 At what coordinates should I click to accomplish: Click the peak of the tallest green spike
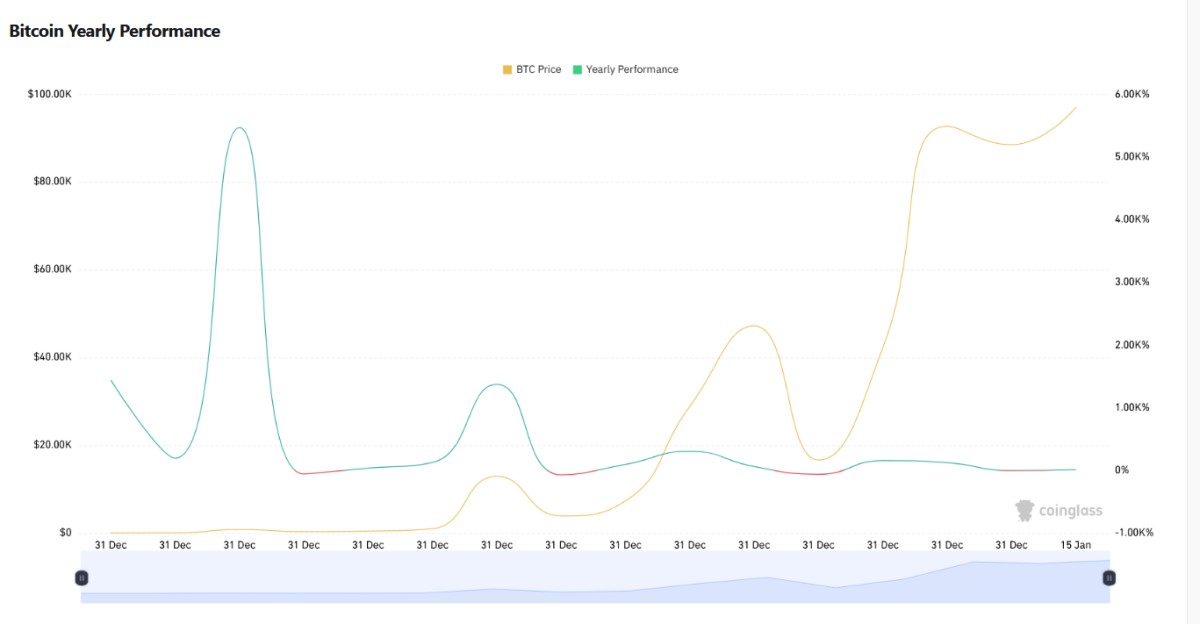pos(238,128)
